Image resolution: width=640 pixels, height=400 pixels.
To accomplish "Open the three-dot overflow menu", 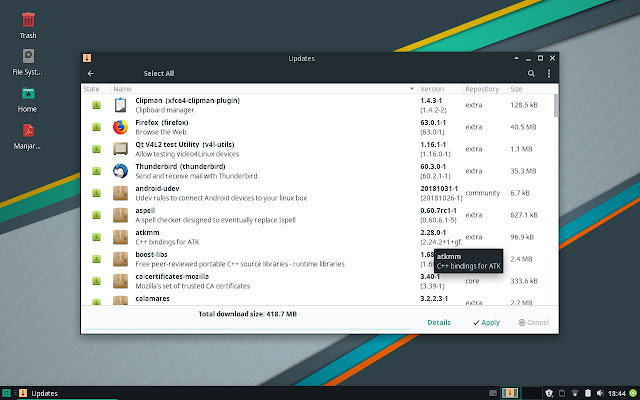I will (x=549, y=73).
